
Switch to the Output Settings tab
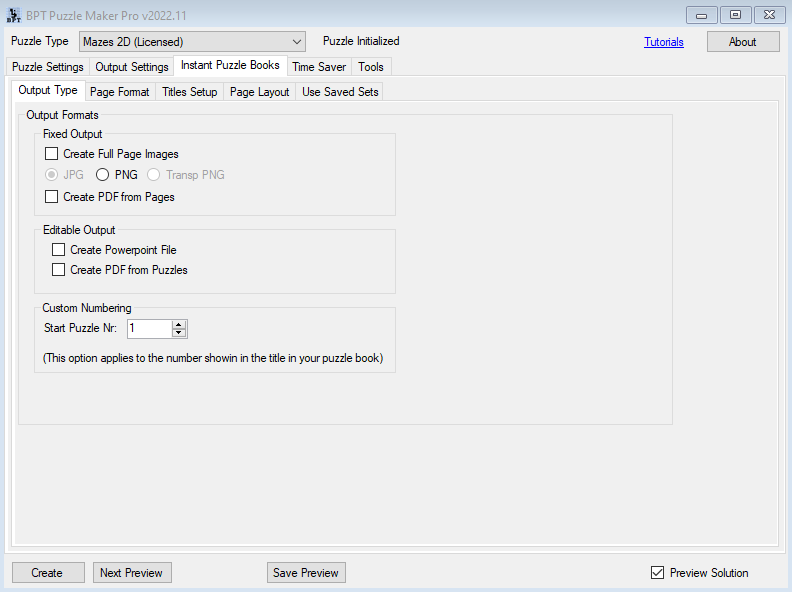[132, 67]
